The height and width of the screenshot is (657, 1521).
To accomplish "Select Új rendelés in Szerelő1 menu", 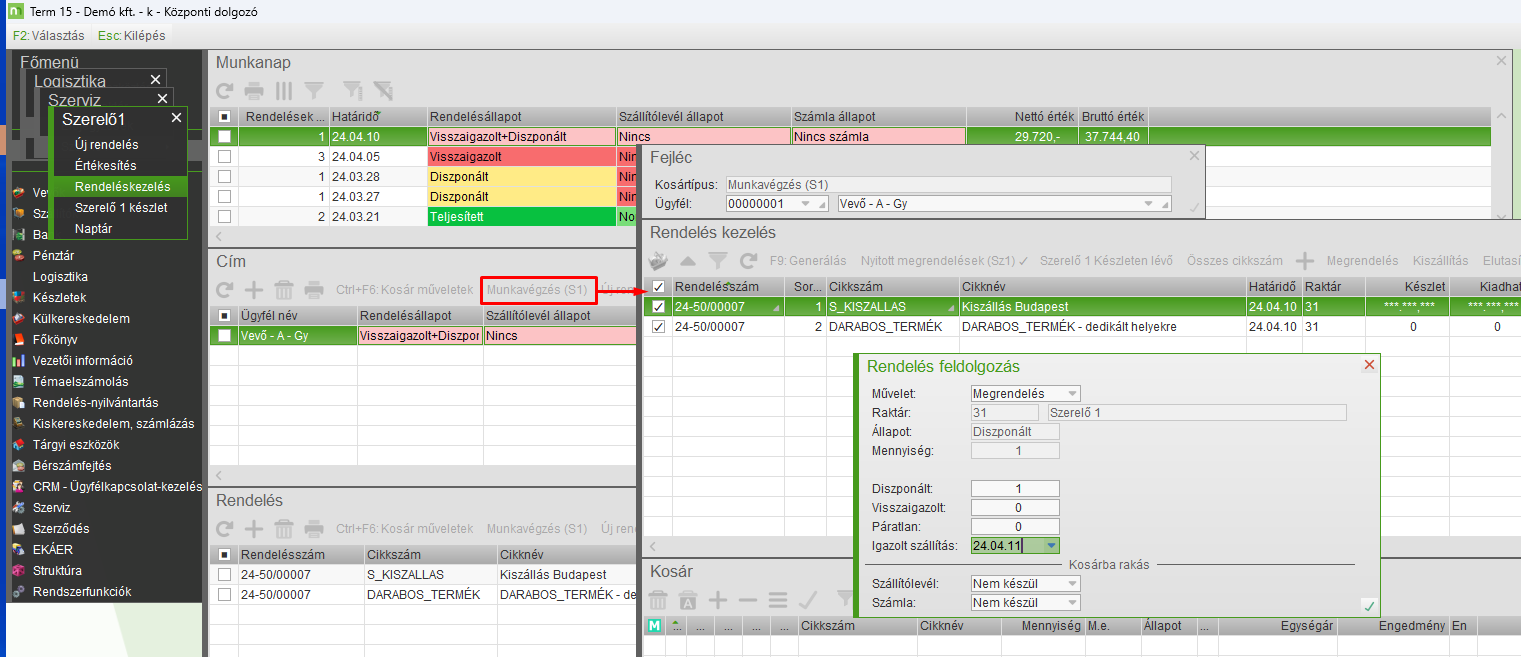I will (106, 145).
